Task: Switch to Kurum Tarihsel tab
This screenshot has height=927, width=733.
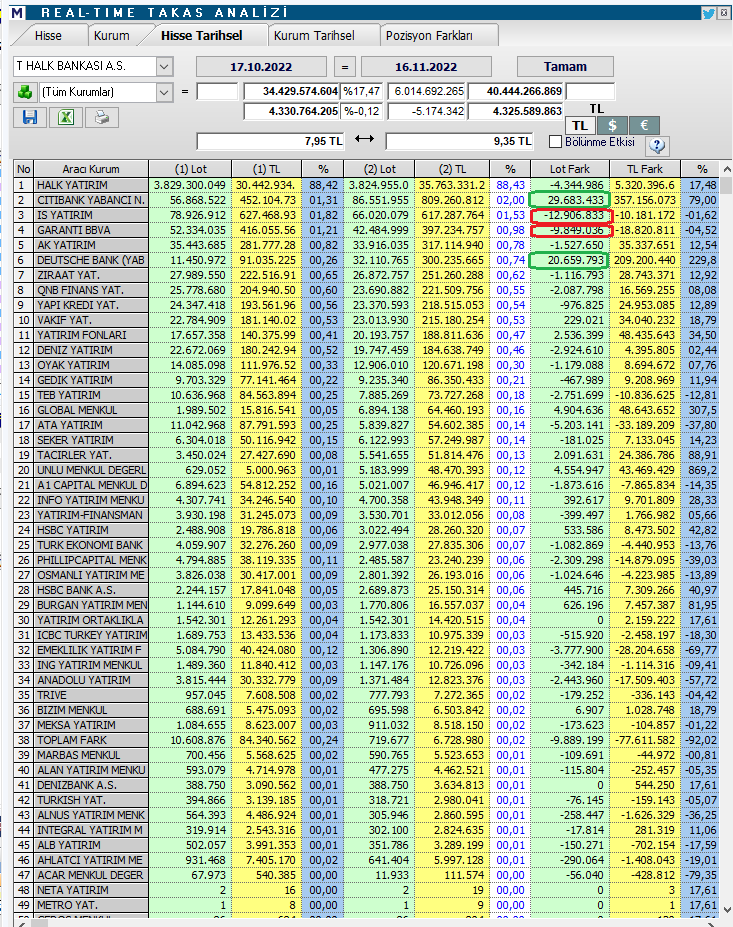Action: coord(314,35)
